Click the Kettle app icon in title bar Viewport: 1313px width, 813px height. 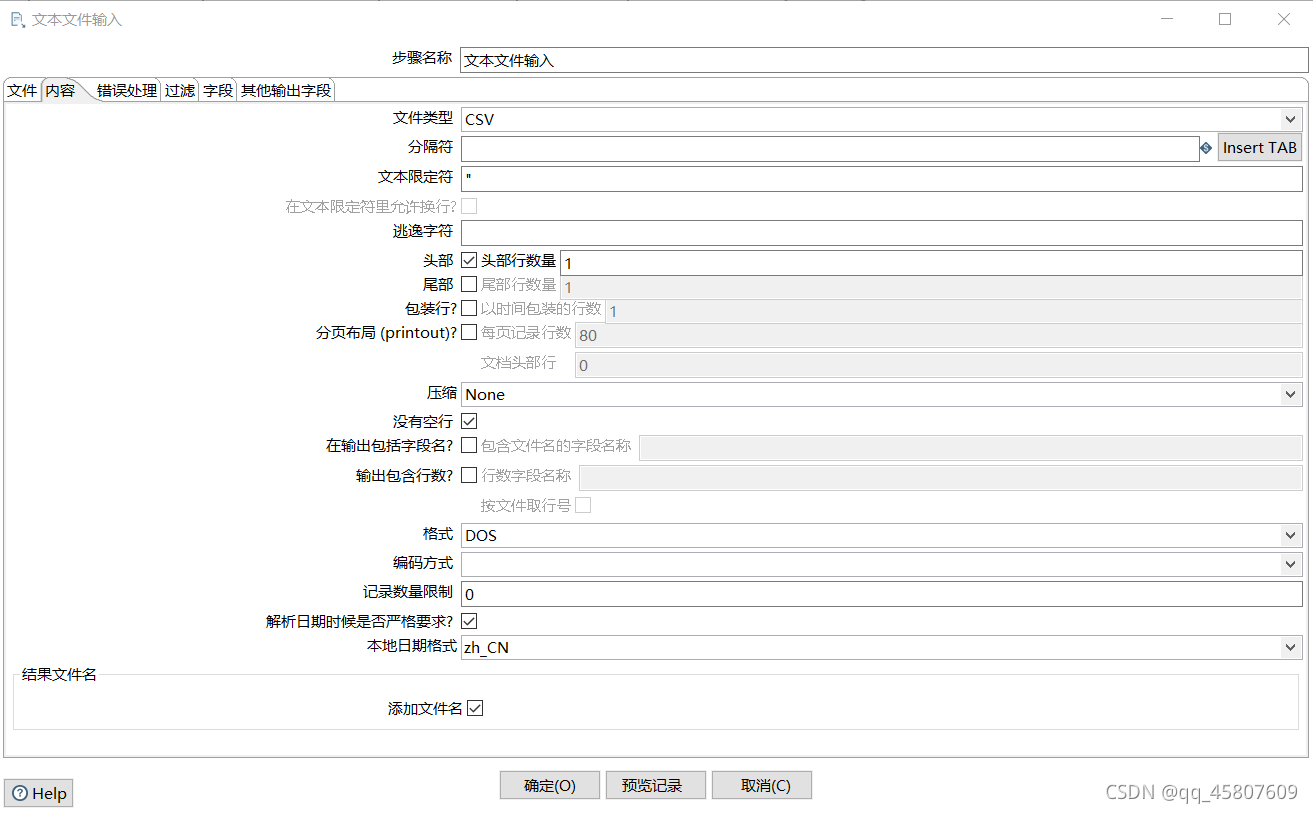[17, 19]
